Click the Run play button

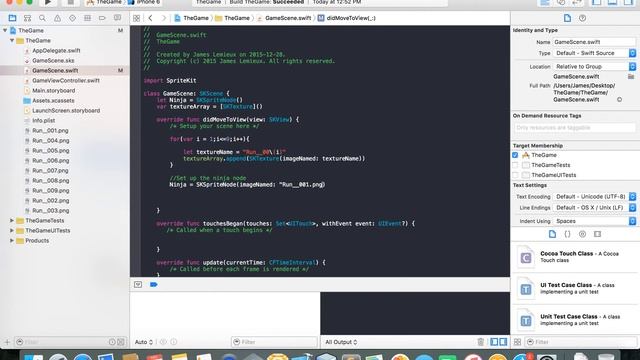click(x=48, y=2)
